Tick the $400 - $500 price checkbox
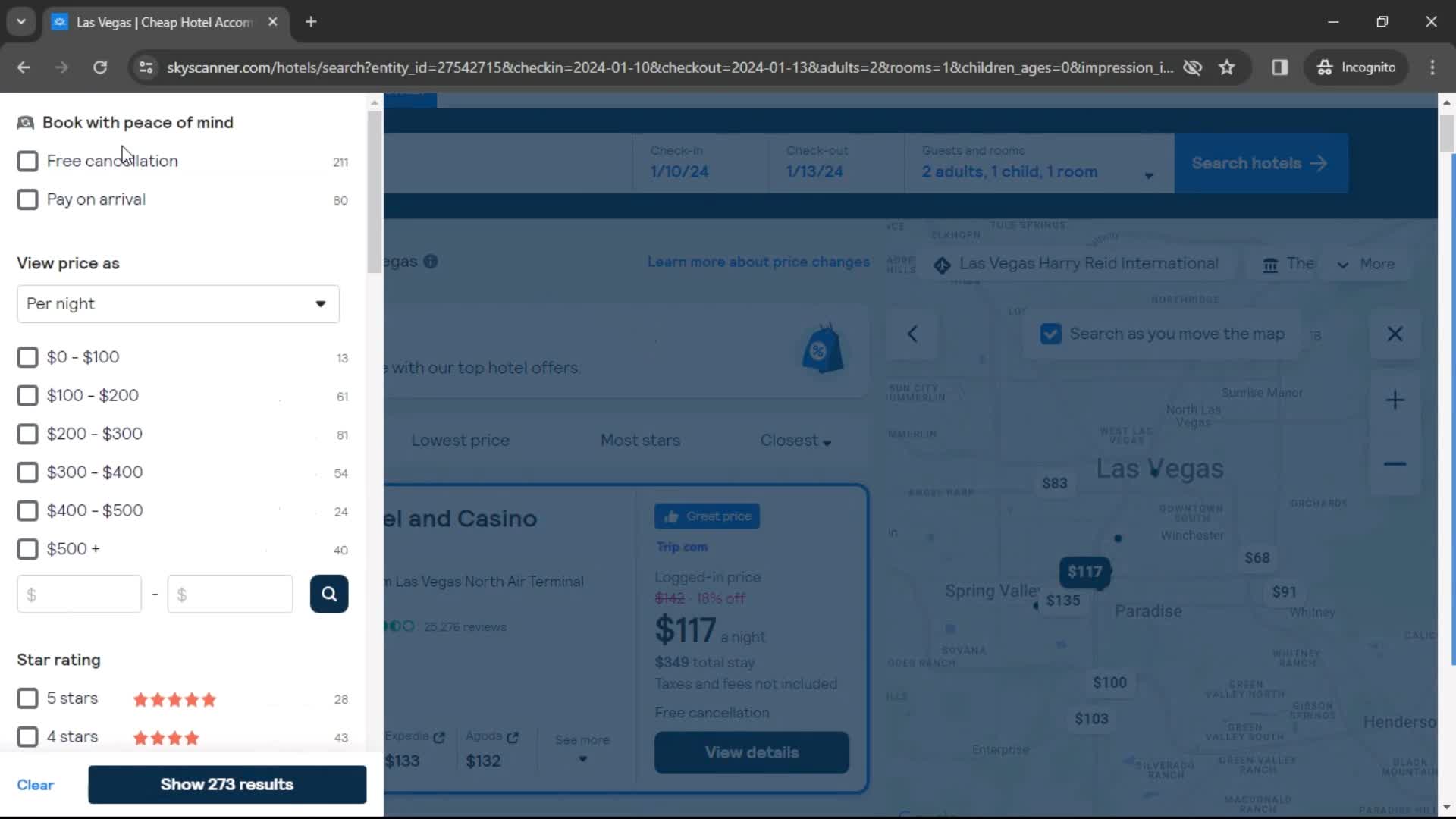Screen dimensions: 1456x819 [x=27, y=510]
